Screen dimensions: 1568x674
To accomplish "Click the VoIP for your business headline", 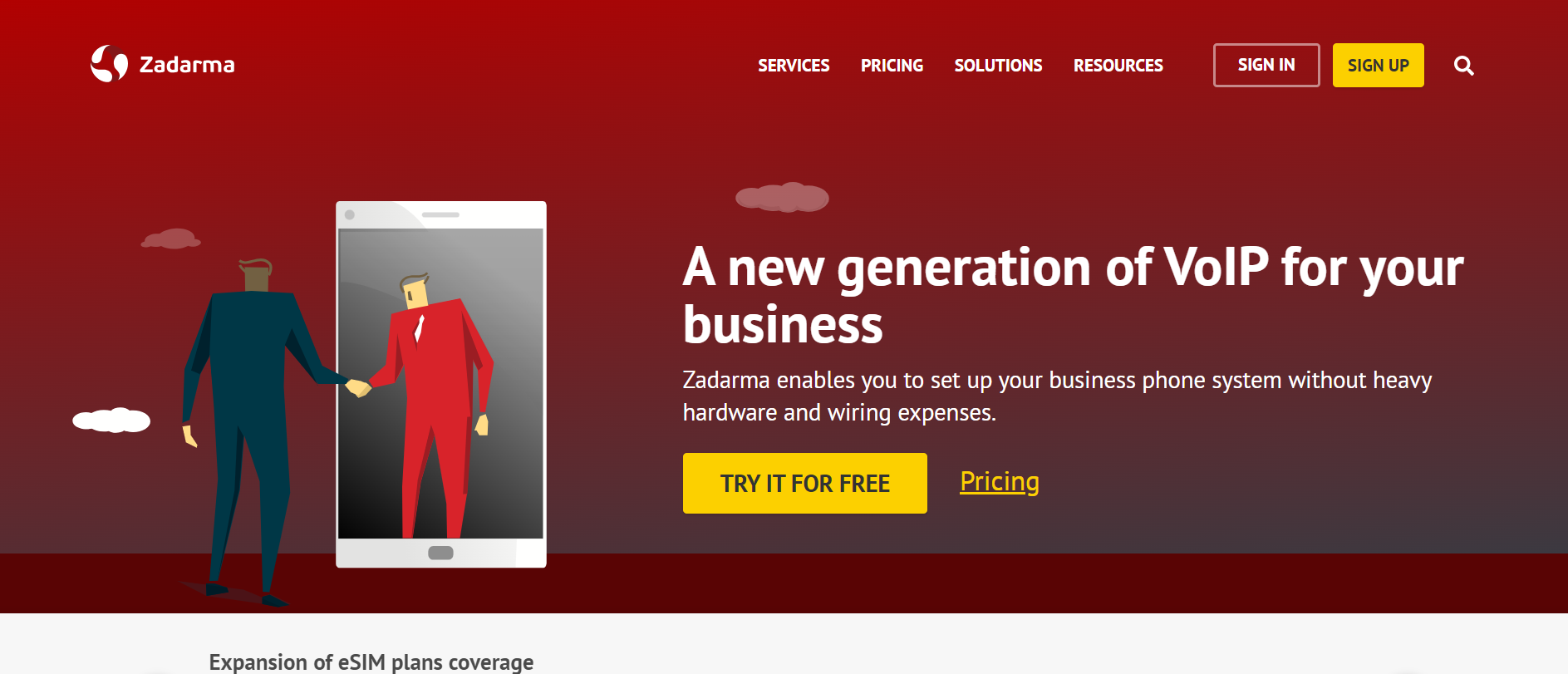I will 1073,295.
